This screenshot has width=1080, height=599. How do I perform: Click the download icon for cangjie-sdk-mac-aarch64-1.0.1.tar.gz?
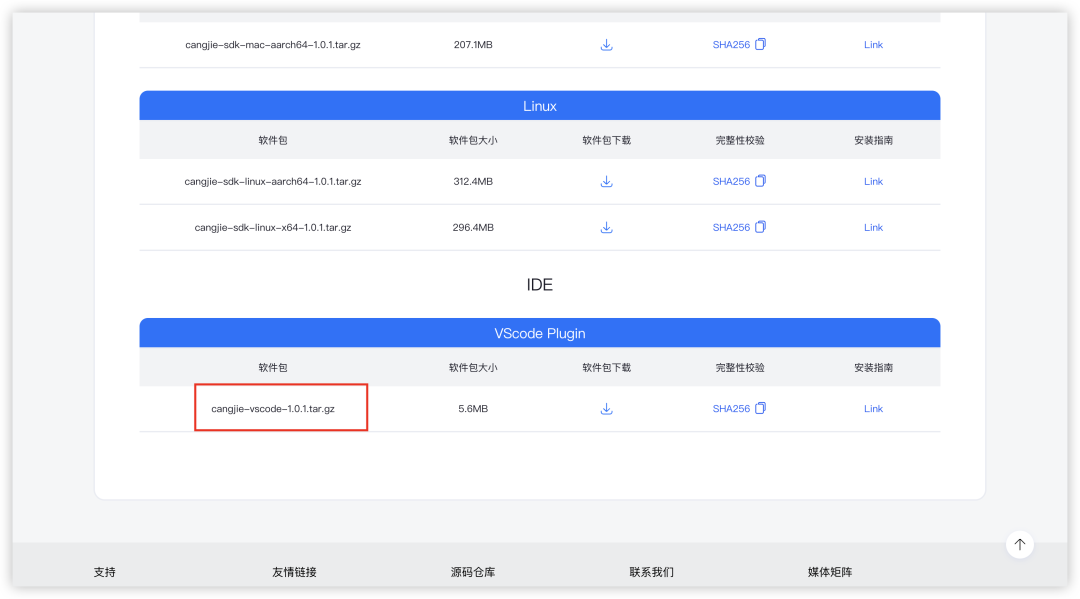607,44
